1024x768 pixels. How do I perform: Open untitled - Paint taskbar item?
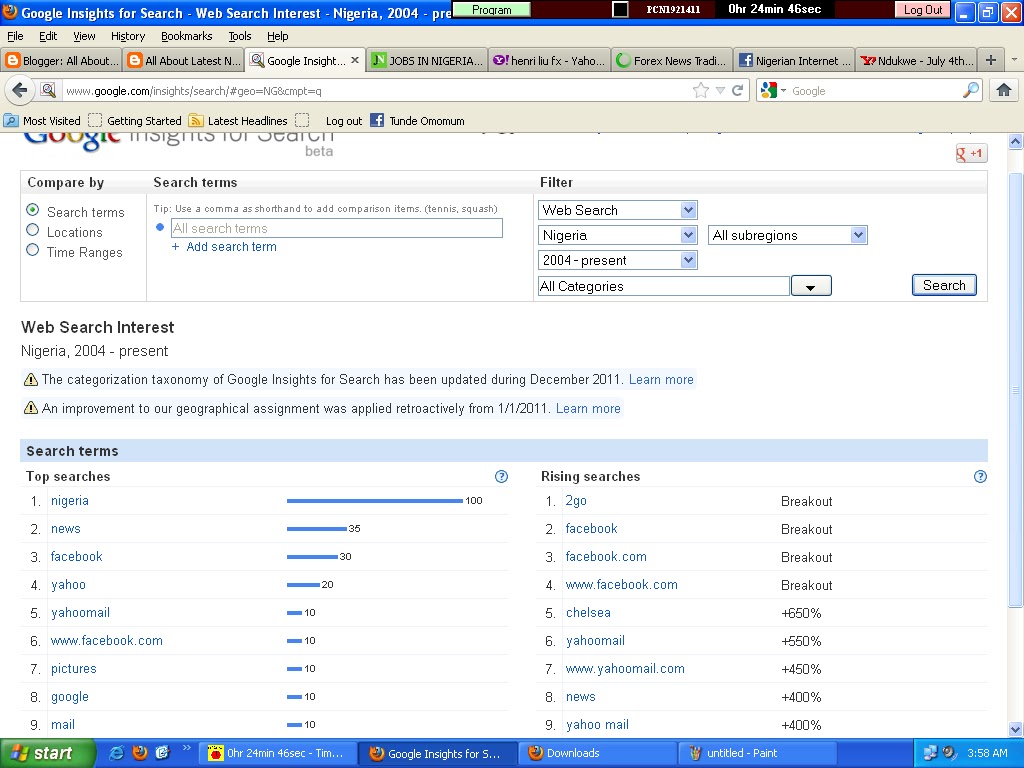(x=758, y=753)
